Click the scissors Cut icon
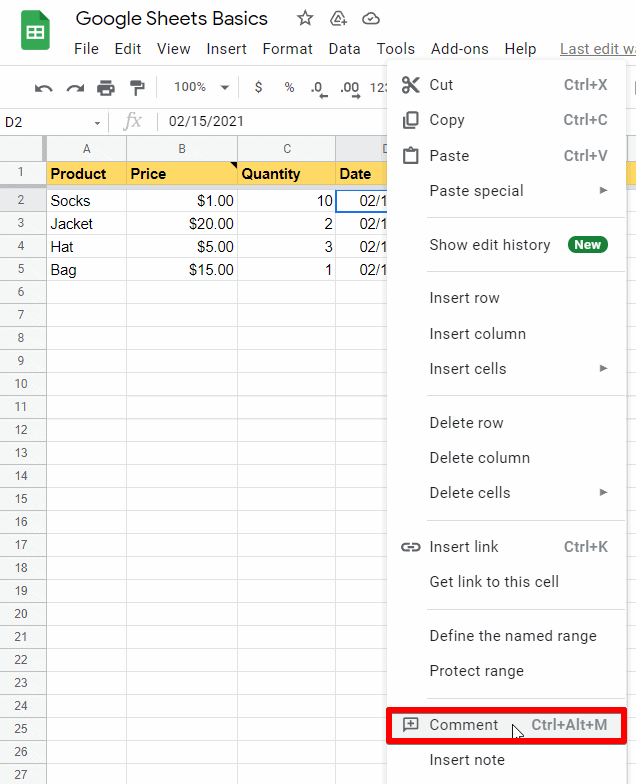This screenshot has width=636, height=784. 410,84
